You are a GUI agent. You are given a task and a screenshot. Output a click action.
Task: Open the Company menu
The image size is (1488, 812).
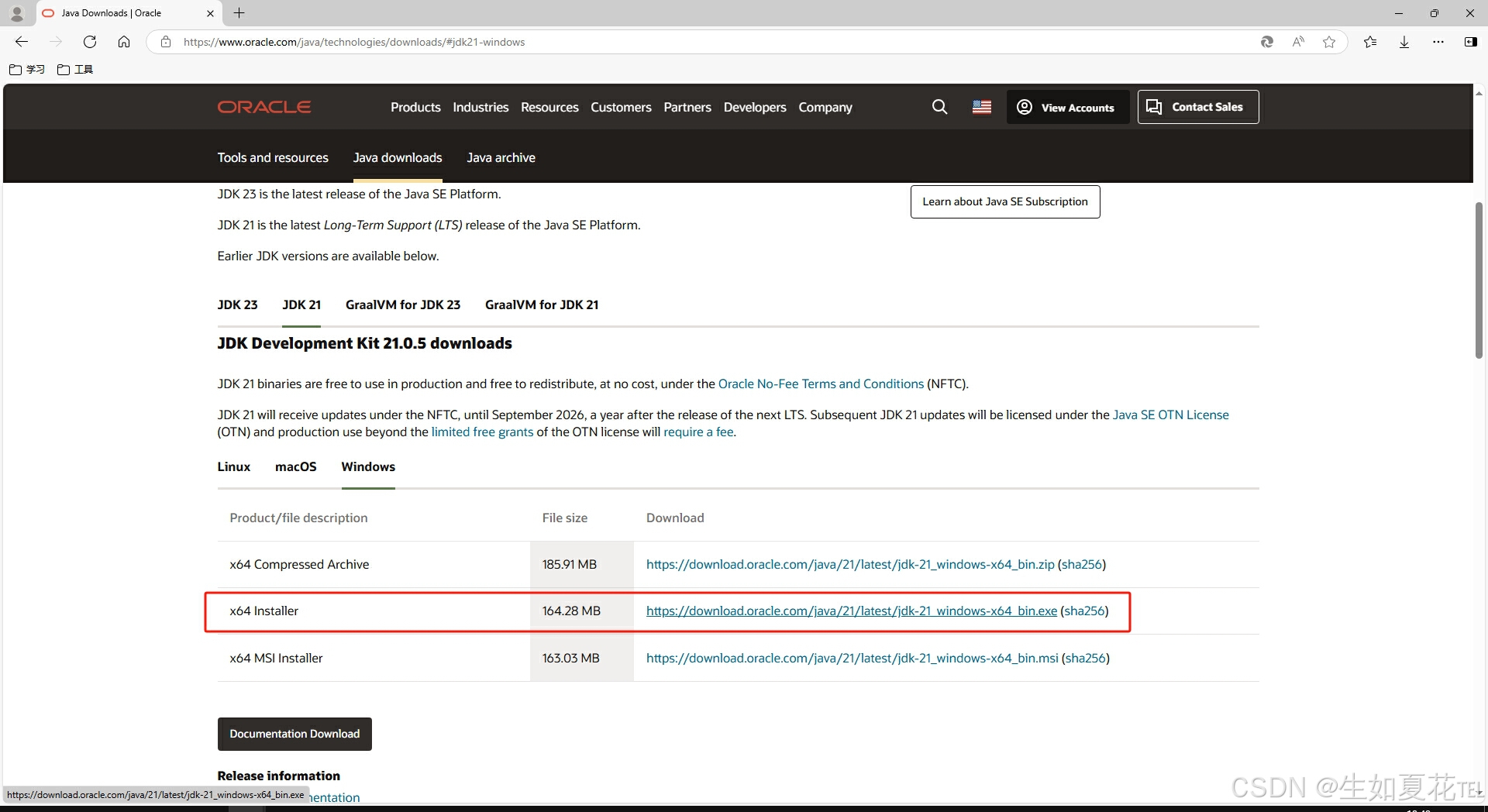tap(825, 107)
